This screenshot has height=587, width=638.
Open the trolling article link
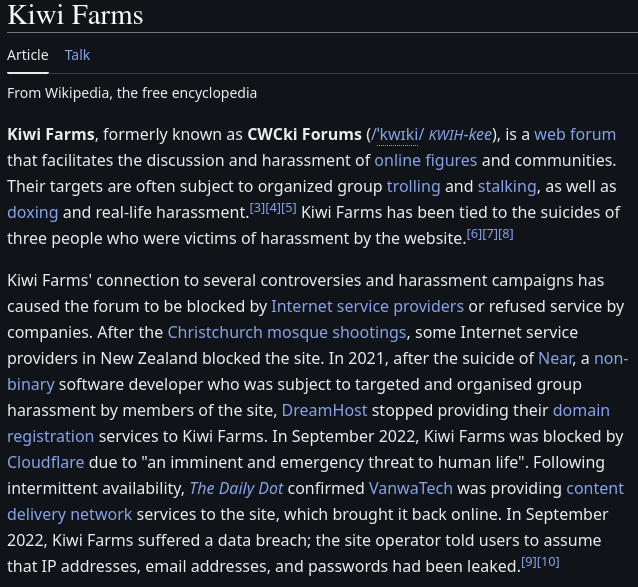pyautogui.click(x=413, y=187)
